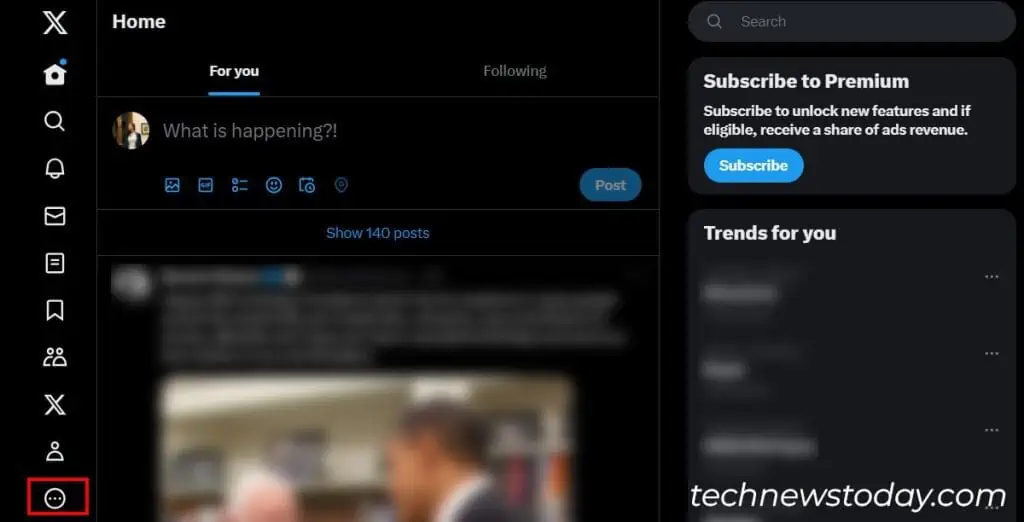
Task: Focus the Search input field
Action: pos(852,22)
